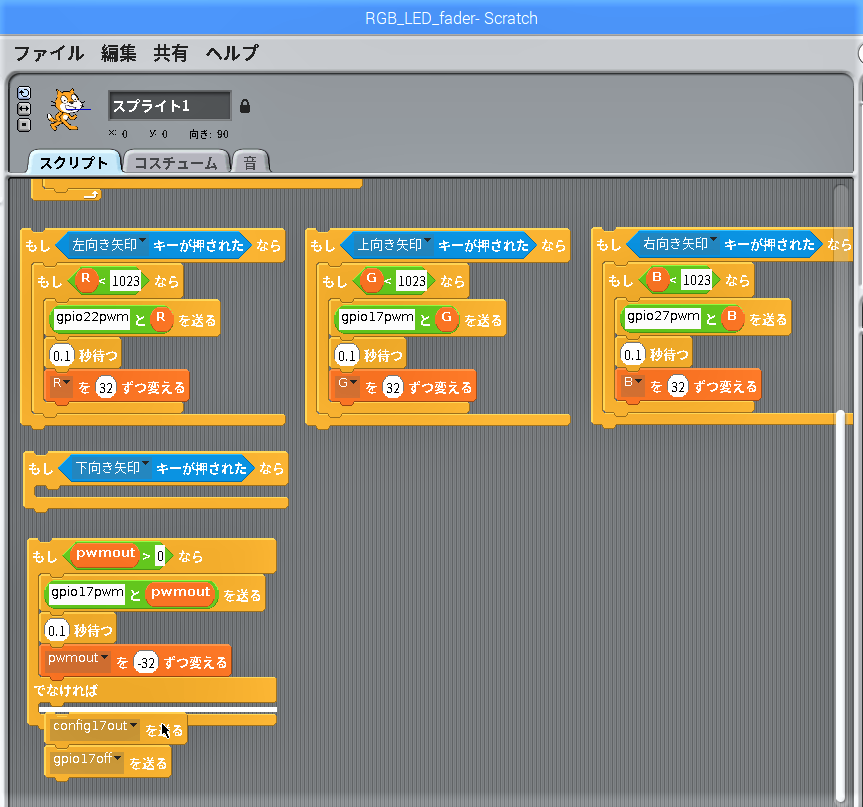Viewport: 863px width, 807px height.
Task: Select the left-right flip rotation style icon
Action: tap(24, 109)
